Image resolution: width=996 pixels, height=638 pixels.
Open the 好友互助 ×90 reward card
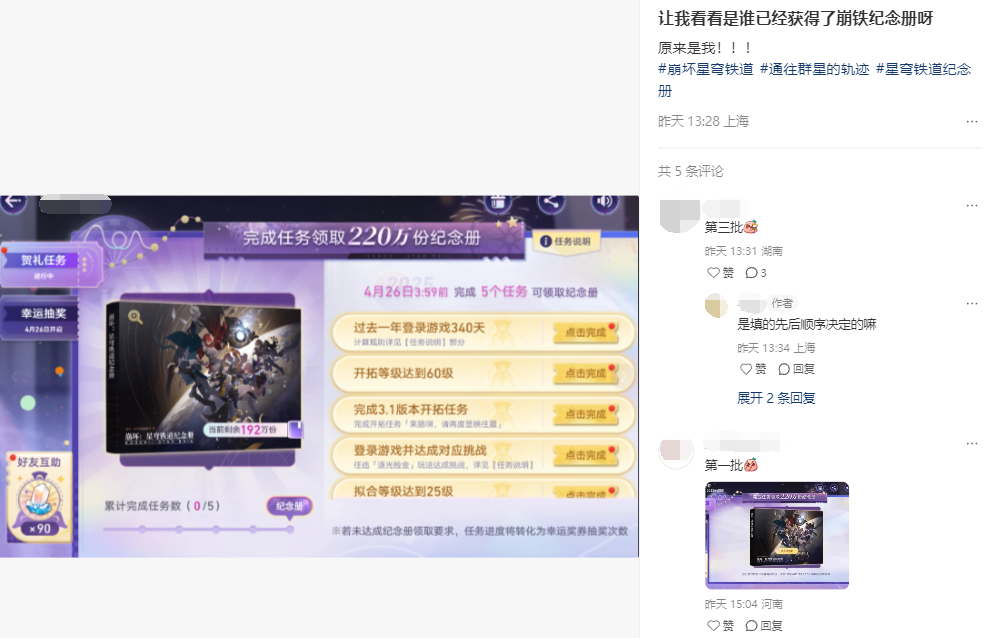[39, 496]
